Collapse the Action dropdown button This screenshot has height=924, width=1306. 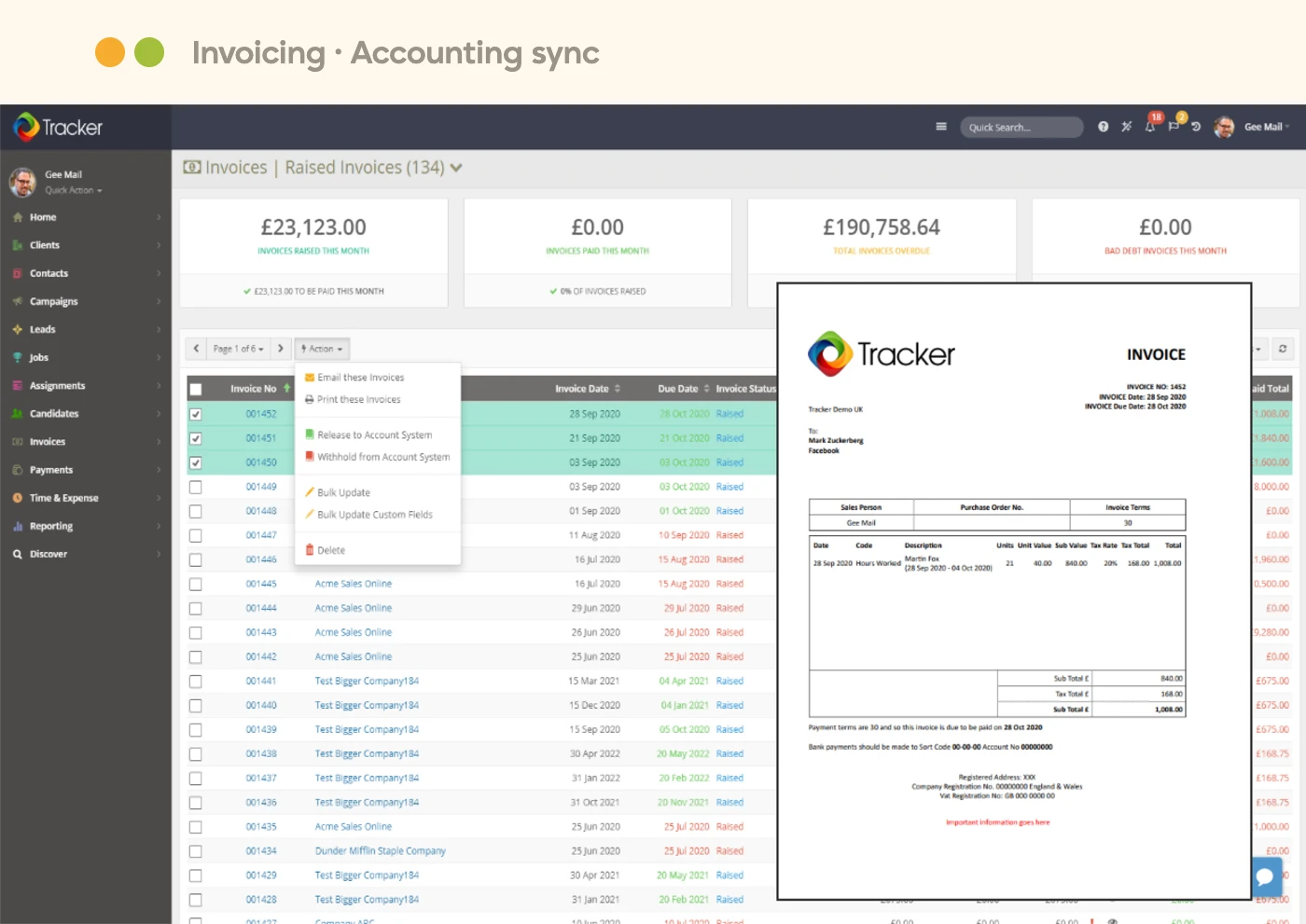coord(322,349)
